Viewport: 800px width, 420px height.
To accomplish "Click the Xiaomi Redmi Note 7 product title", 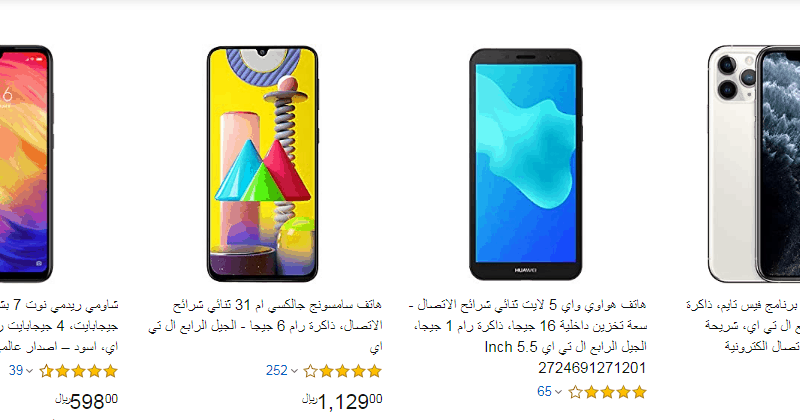I will click(x=59, y=326).
